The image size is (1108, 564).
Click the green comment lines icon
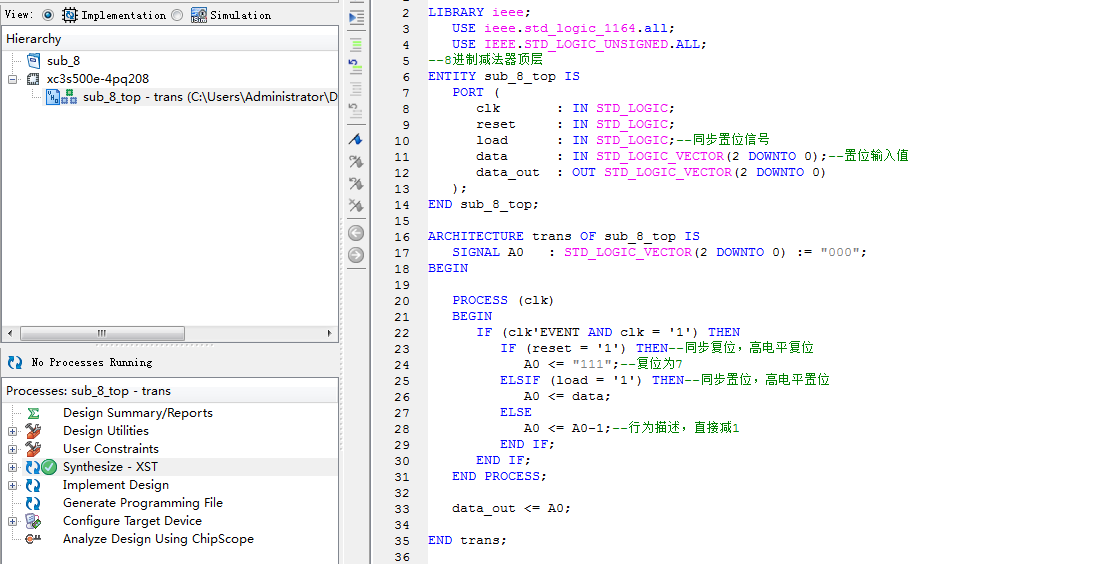[x=355, y=44]
